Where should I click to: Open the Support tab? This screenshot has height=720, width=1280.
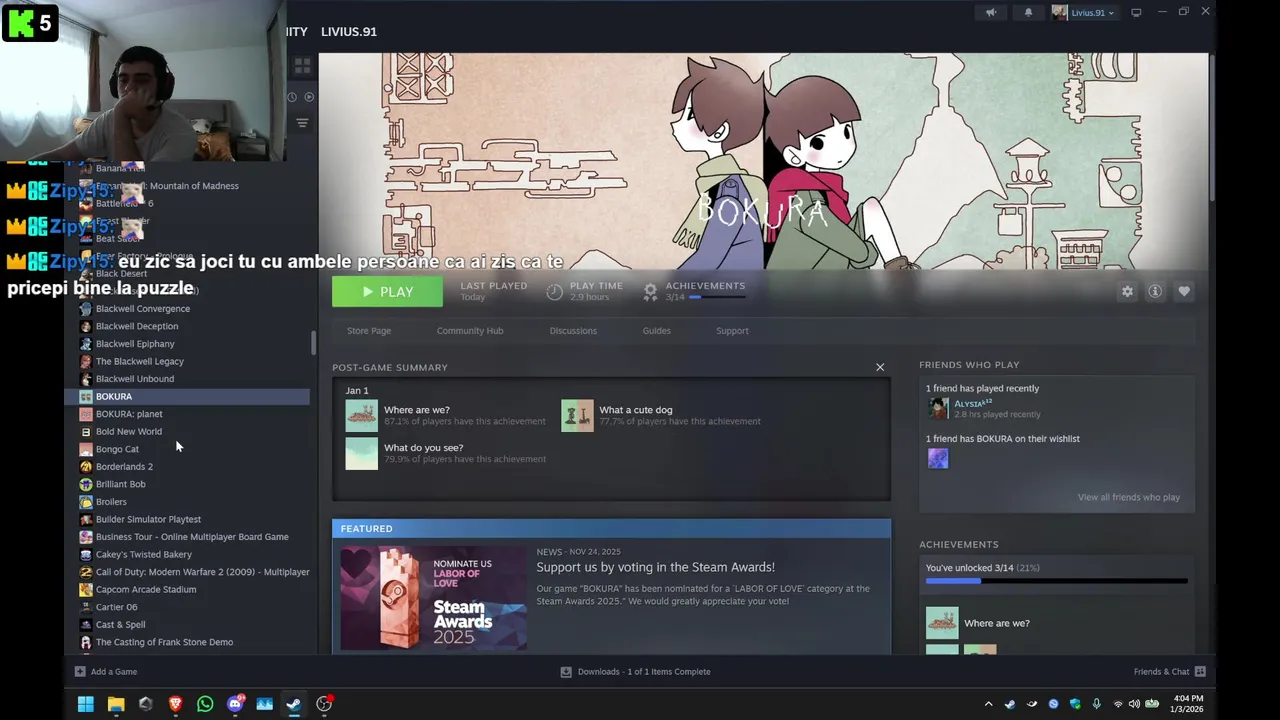(x=732, y=331)
